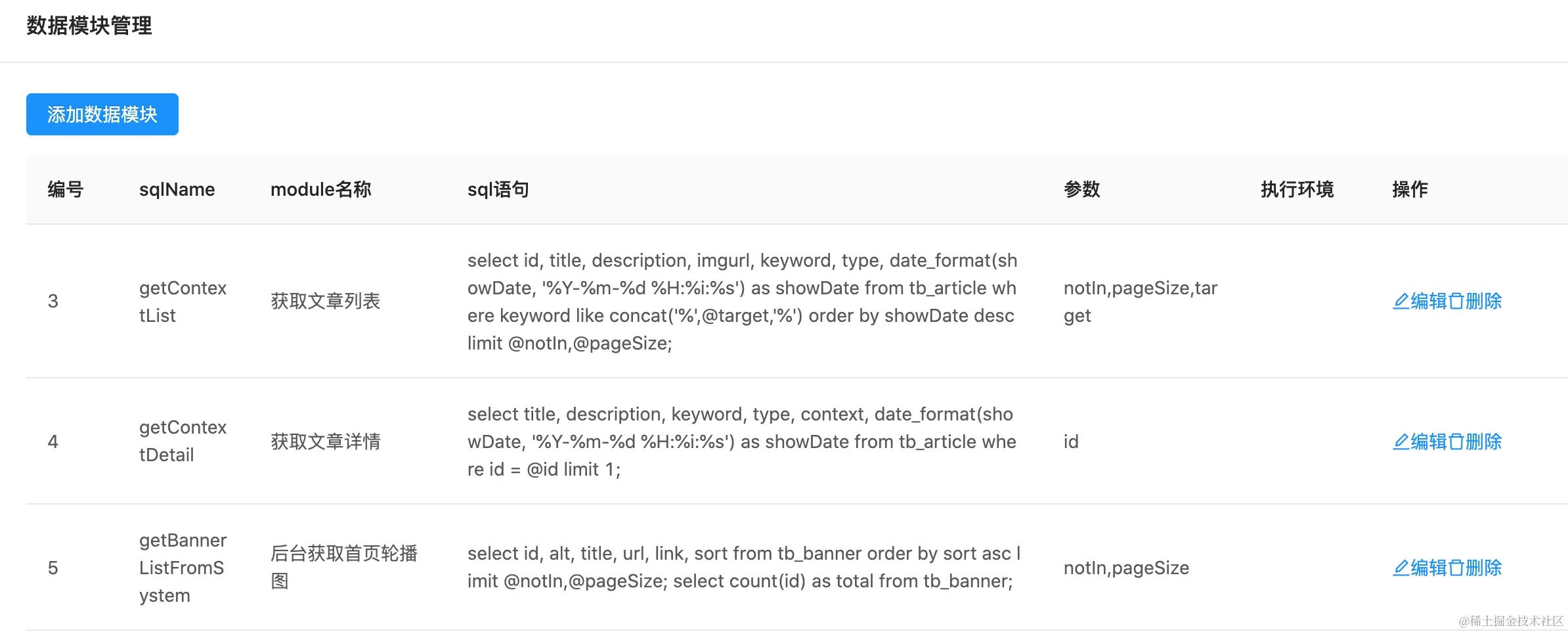Click the 获取文章详情 module name cell
Screen dimensions: 1568x632
(326, 442)
